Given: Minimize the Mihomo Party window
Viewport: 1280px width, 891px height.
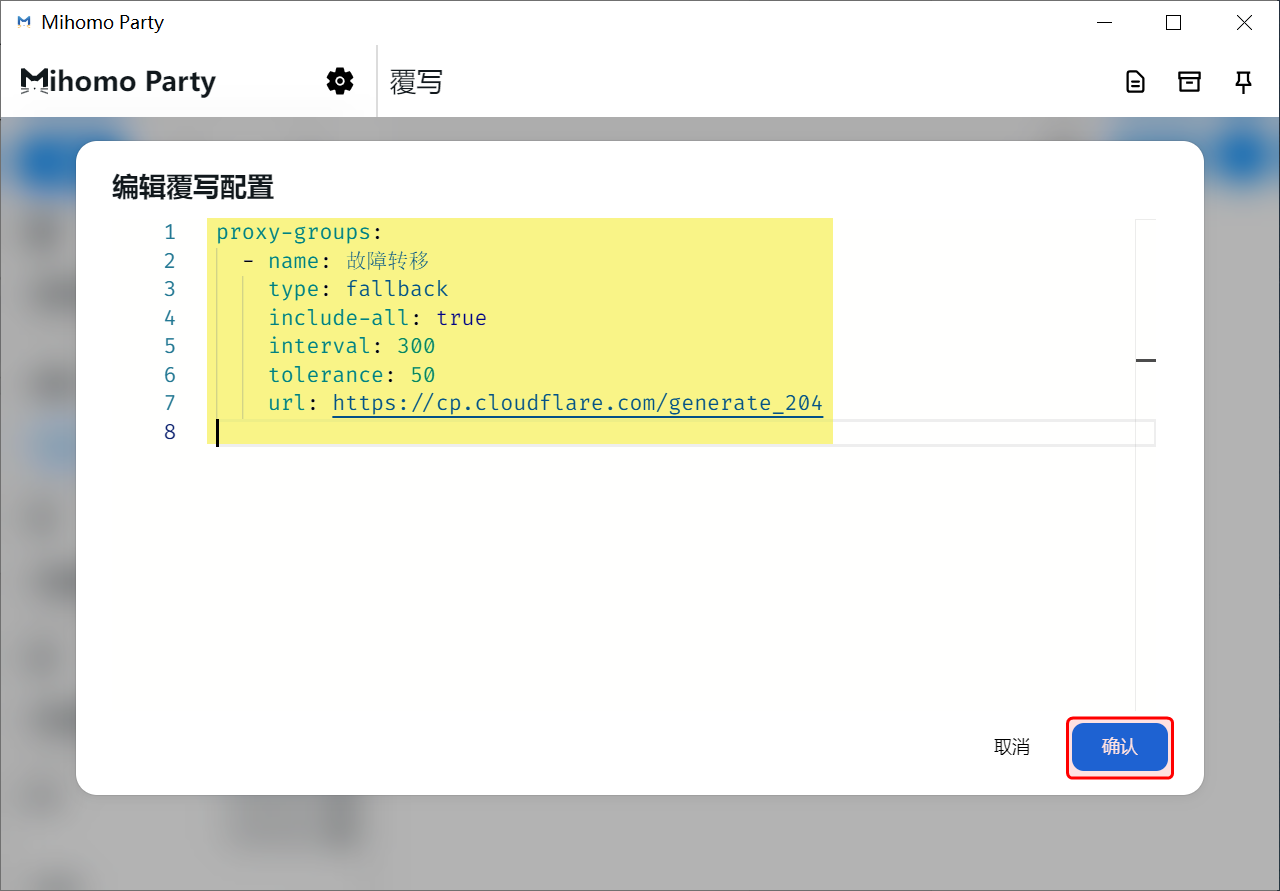Looking at the screenshot, I should pyautogui.click(x=1104, y=22).
